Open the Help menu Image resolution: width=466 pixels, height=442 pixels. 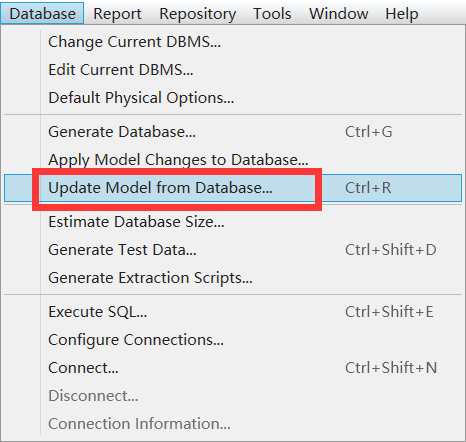pos(402,14)
